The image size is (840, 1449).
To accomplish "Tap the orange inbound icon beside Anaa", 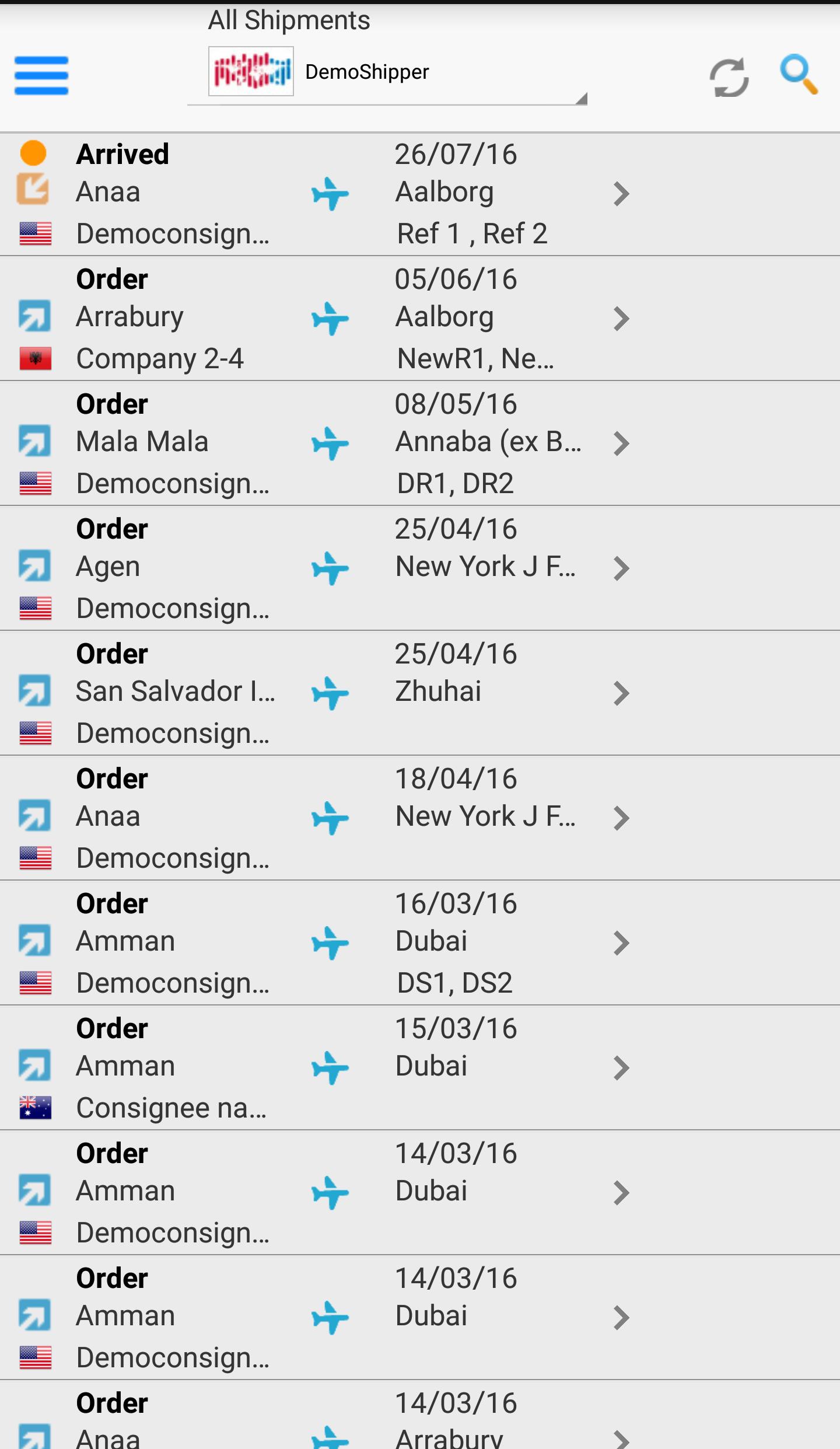I will [33, 189].
